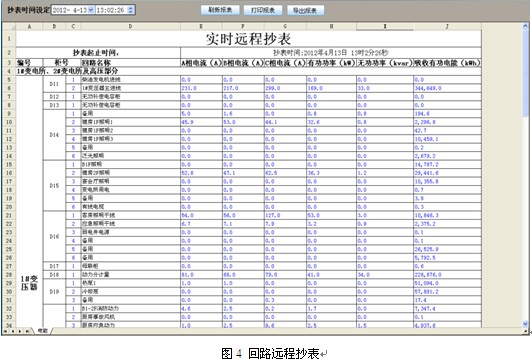
Task: Select row 10 header
Action: [9, 122]
